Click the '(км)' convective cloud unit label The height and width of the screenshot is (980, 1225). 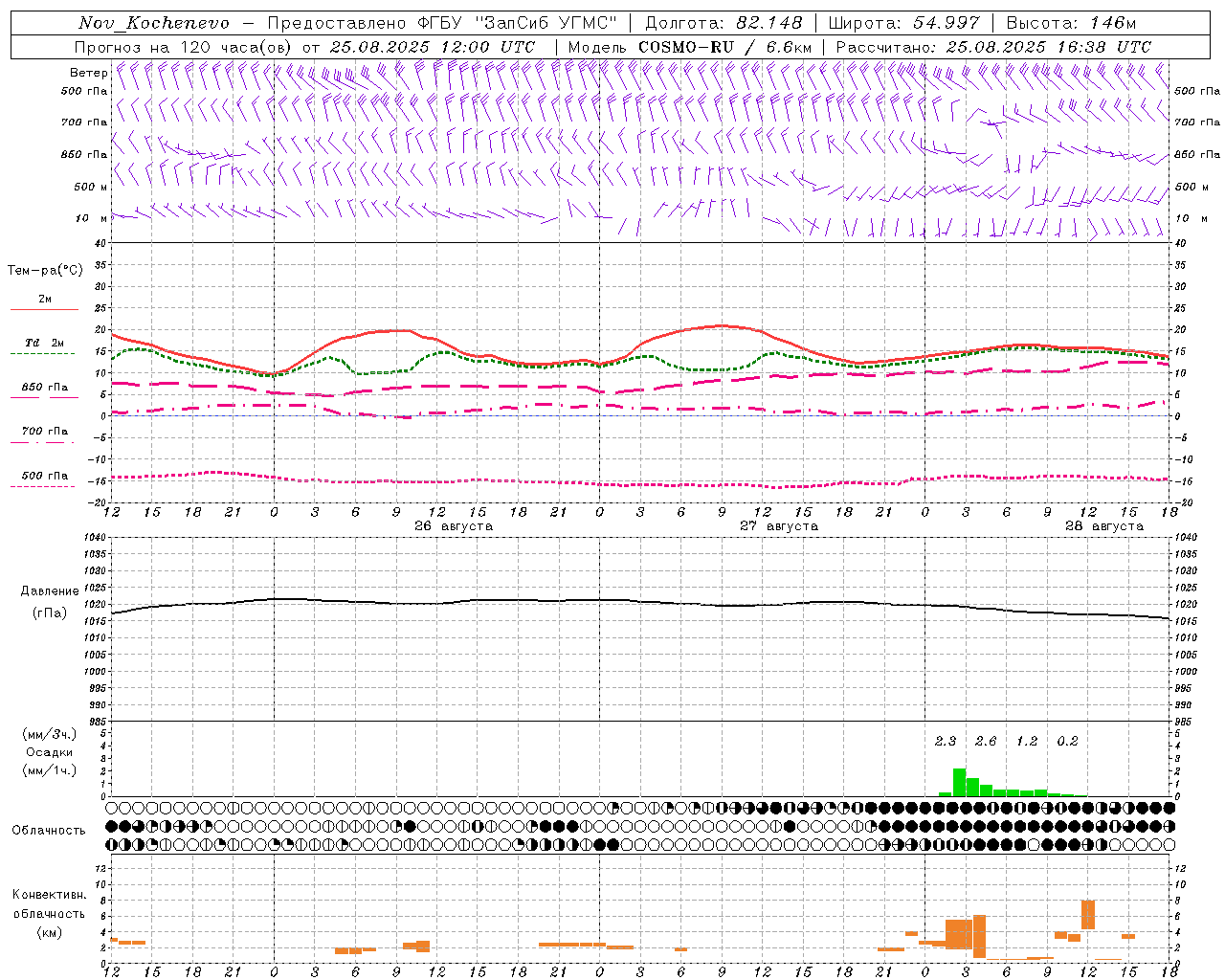pyautogui.click(x=50, y=932)
